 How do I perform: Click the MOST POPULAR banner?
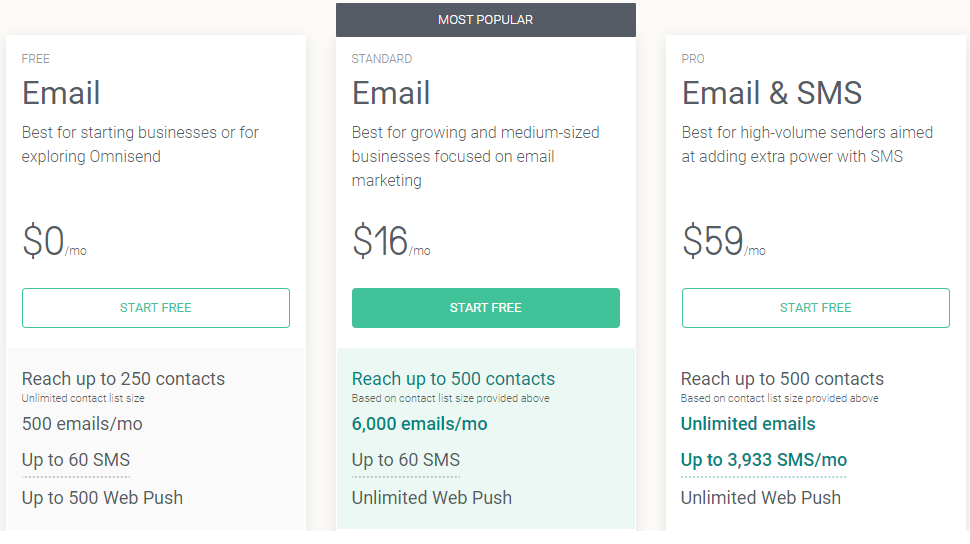(x=486, y=20)
